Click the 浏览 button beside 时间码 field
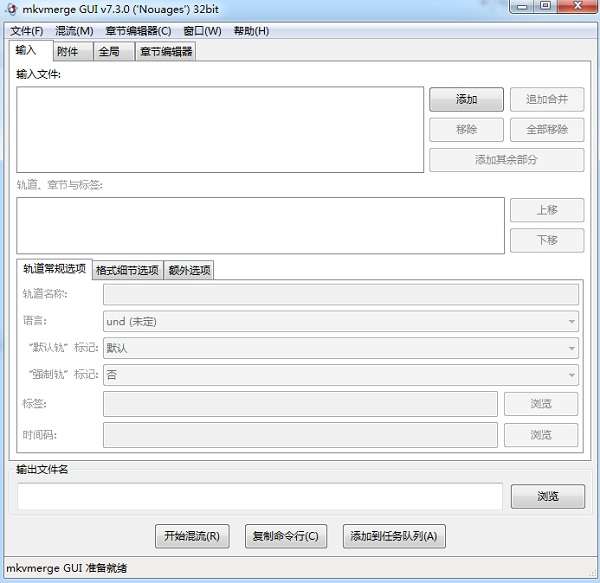 [541, 435]
